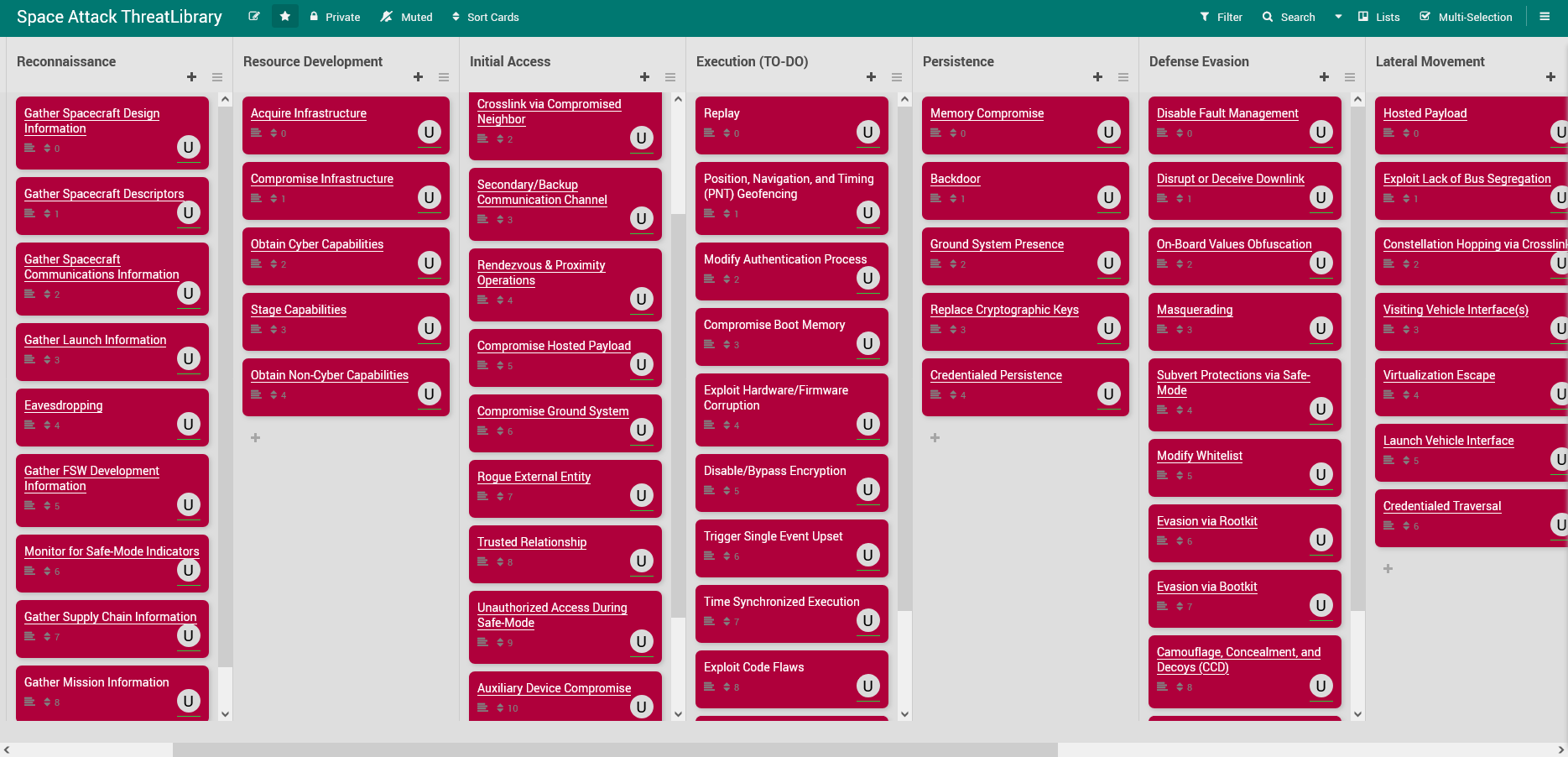Open the hamburger menu in top bar
This screenshot has width=1568, height=757.
pyautogui.click(x=1545, y=17)
